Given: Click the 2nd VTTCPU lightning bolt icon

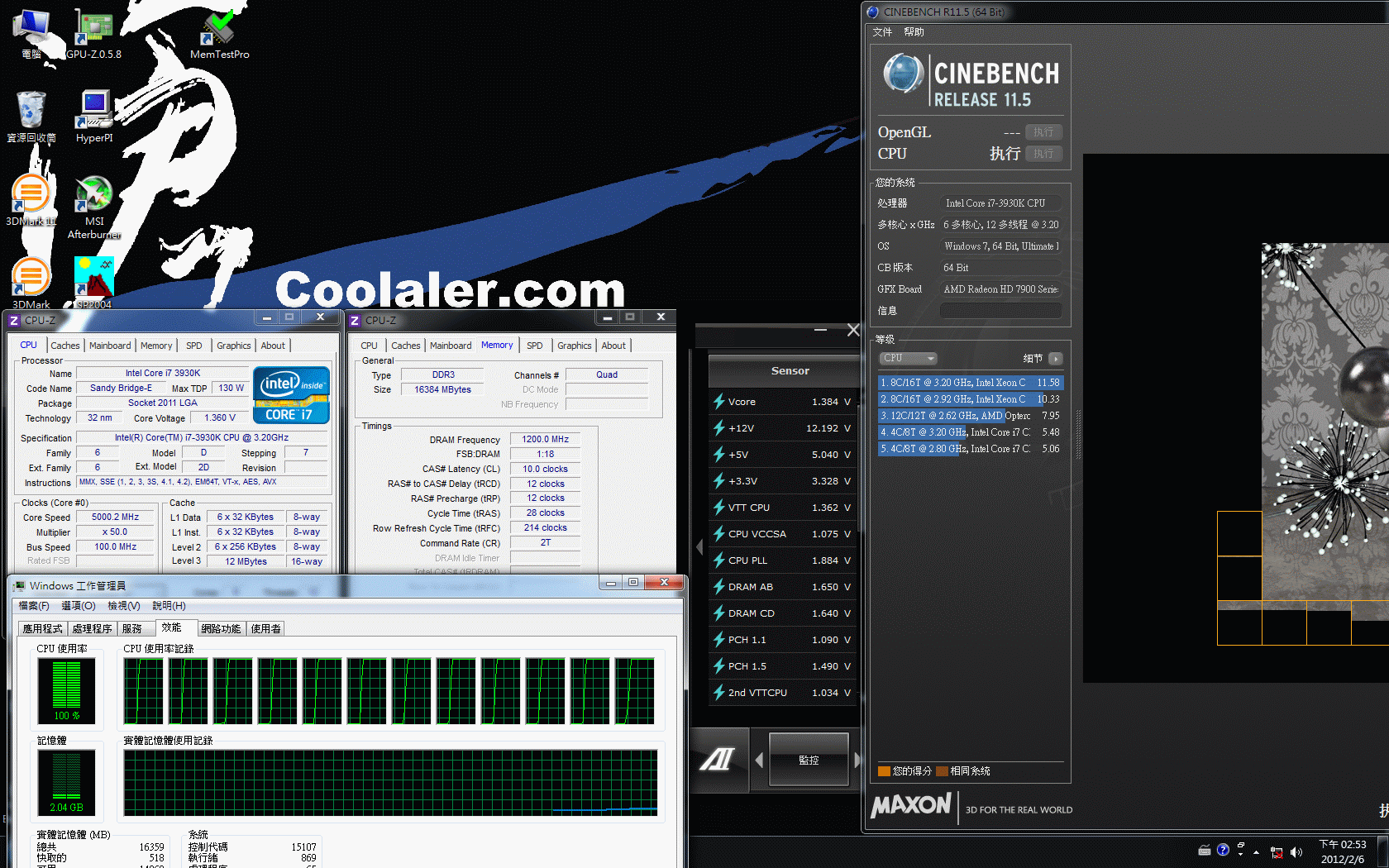Looking at the screenshot, I should click(x=719, y=693).
